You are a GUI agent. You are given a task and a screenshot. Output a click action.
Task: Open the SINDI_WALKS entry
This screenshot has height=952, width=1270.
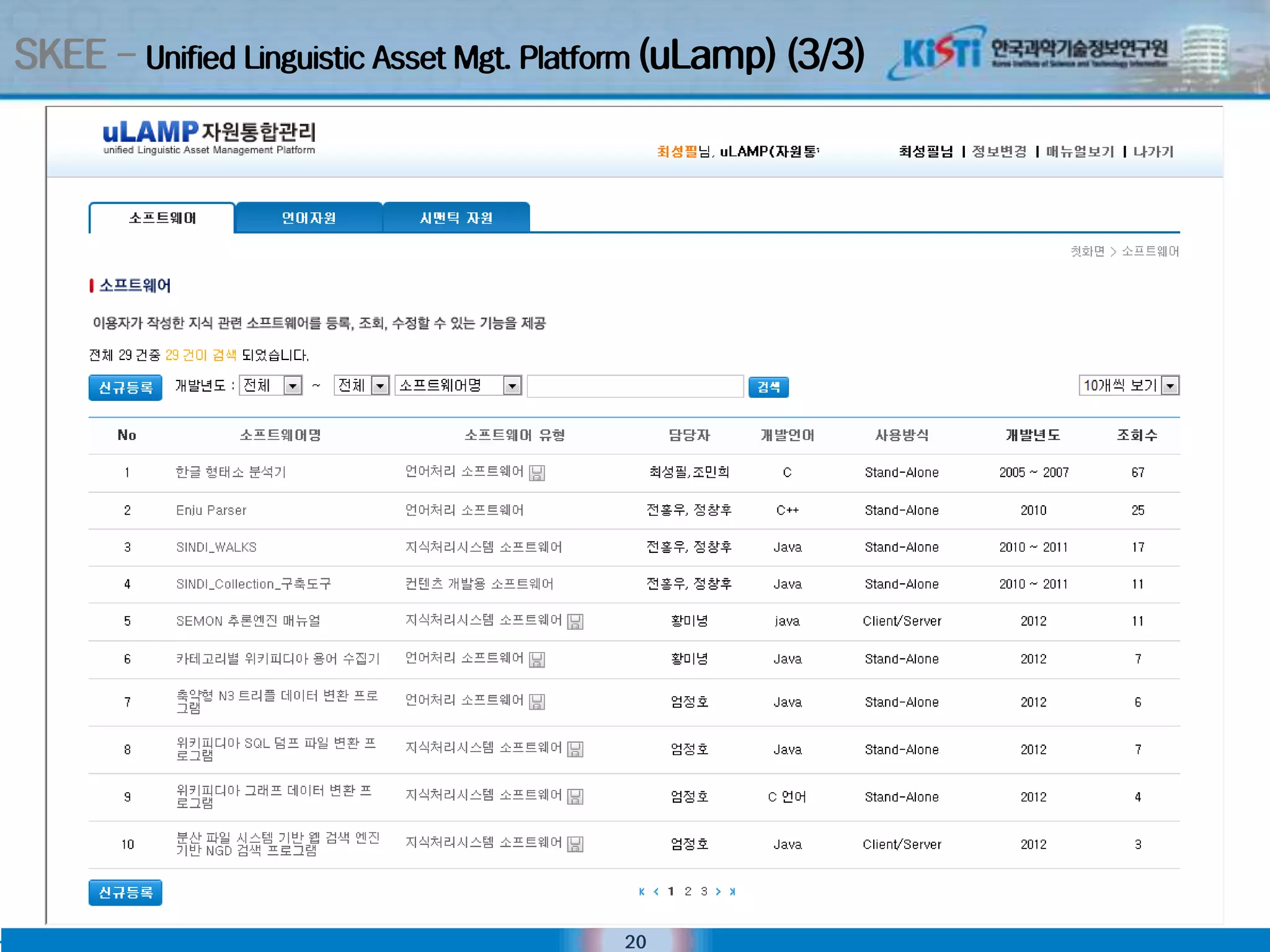pyautogui.click(x=216, y=547)
